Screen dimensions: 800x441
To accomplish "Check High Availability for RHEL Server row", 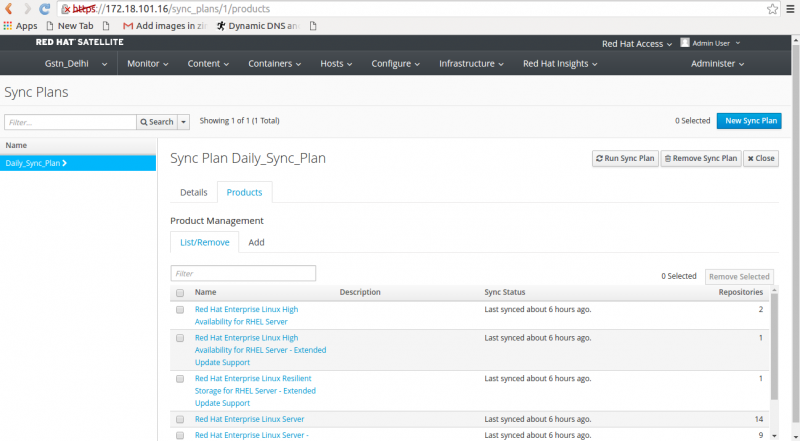I will click(x=180, y=310).
